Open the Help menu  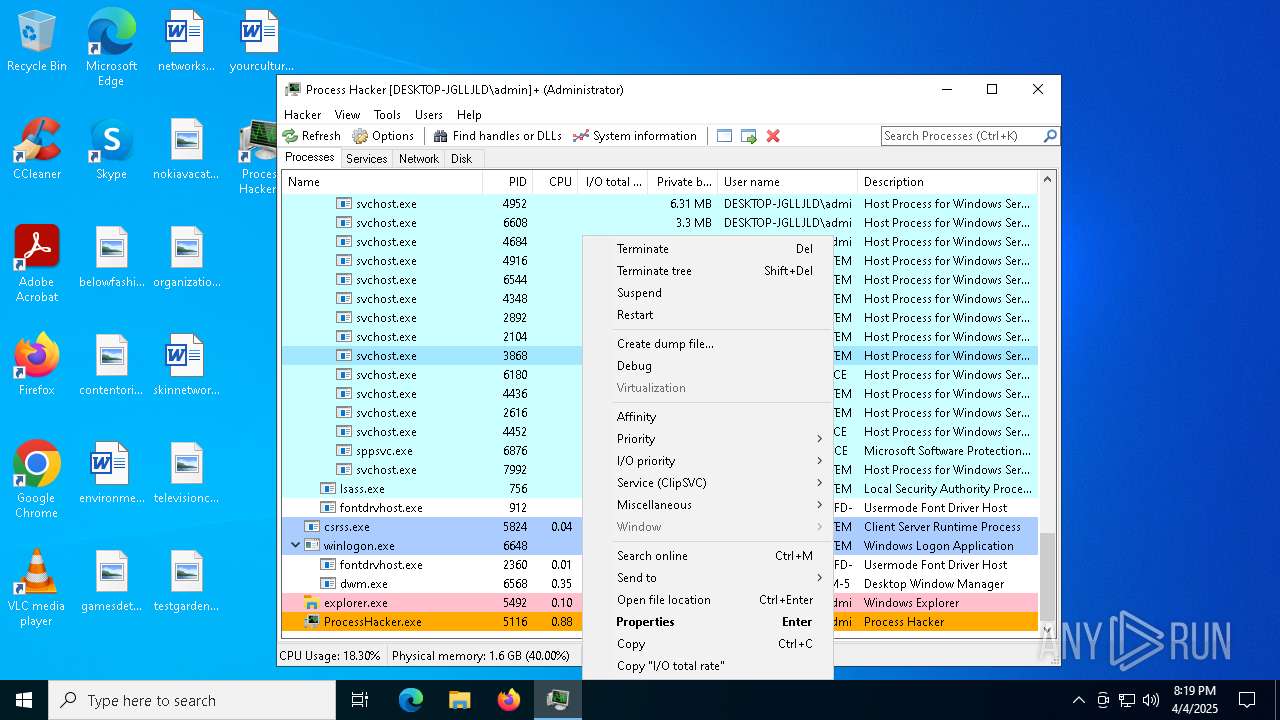point(469,115)
